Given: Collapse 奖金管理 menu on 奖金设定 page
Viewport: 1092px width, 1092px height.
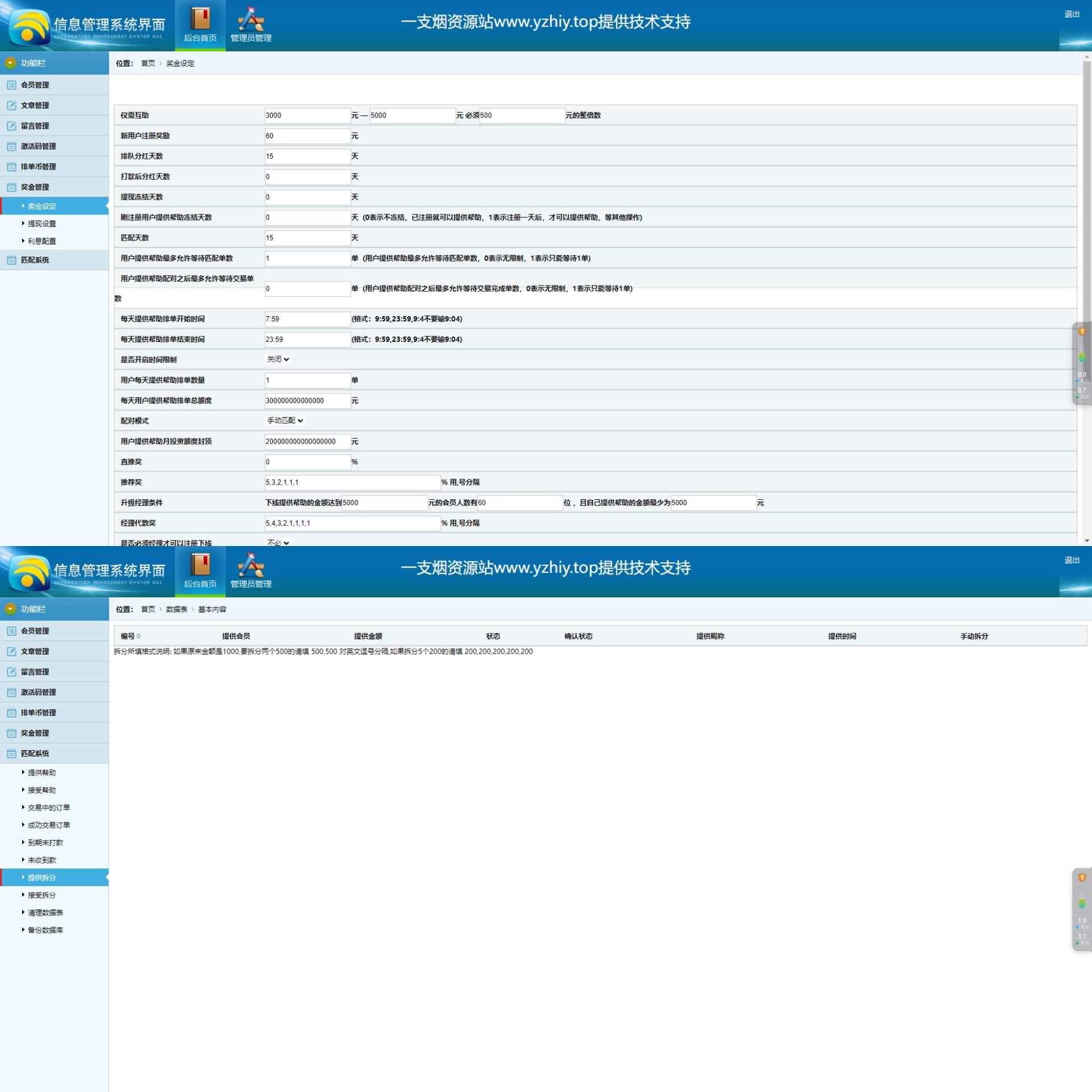Looking at the screenshot, I should tap(55, 187).
